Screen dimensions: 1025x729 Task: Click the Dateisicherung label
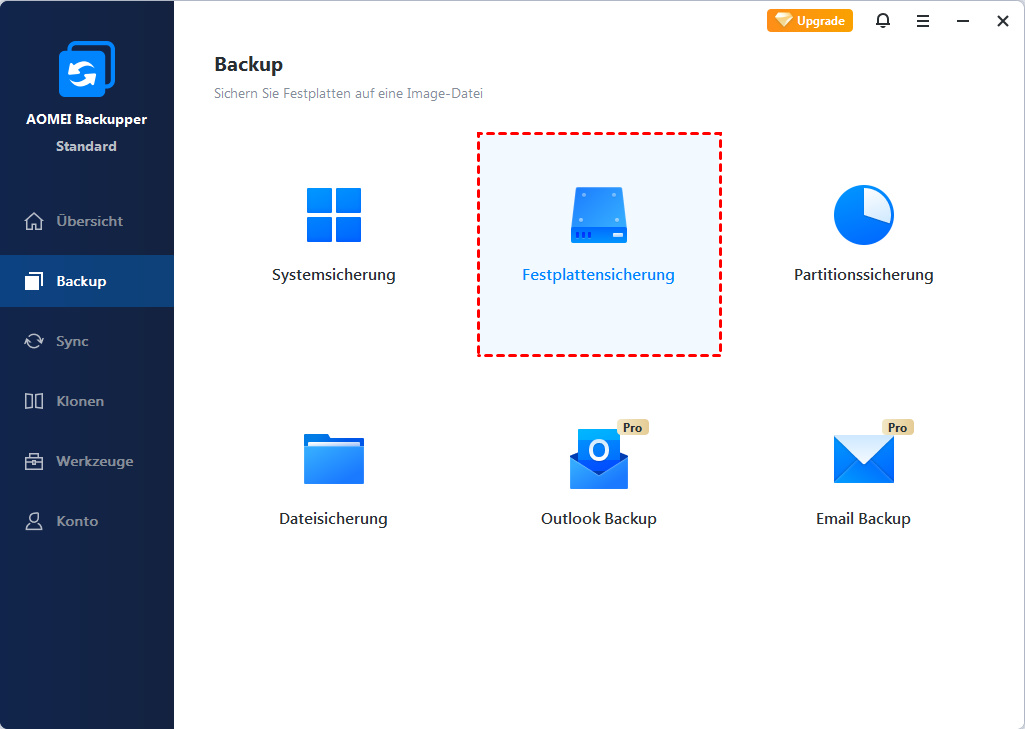point(333,518)
